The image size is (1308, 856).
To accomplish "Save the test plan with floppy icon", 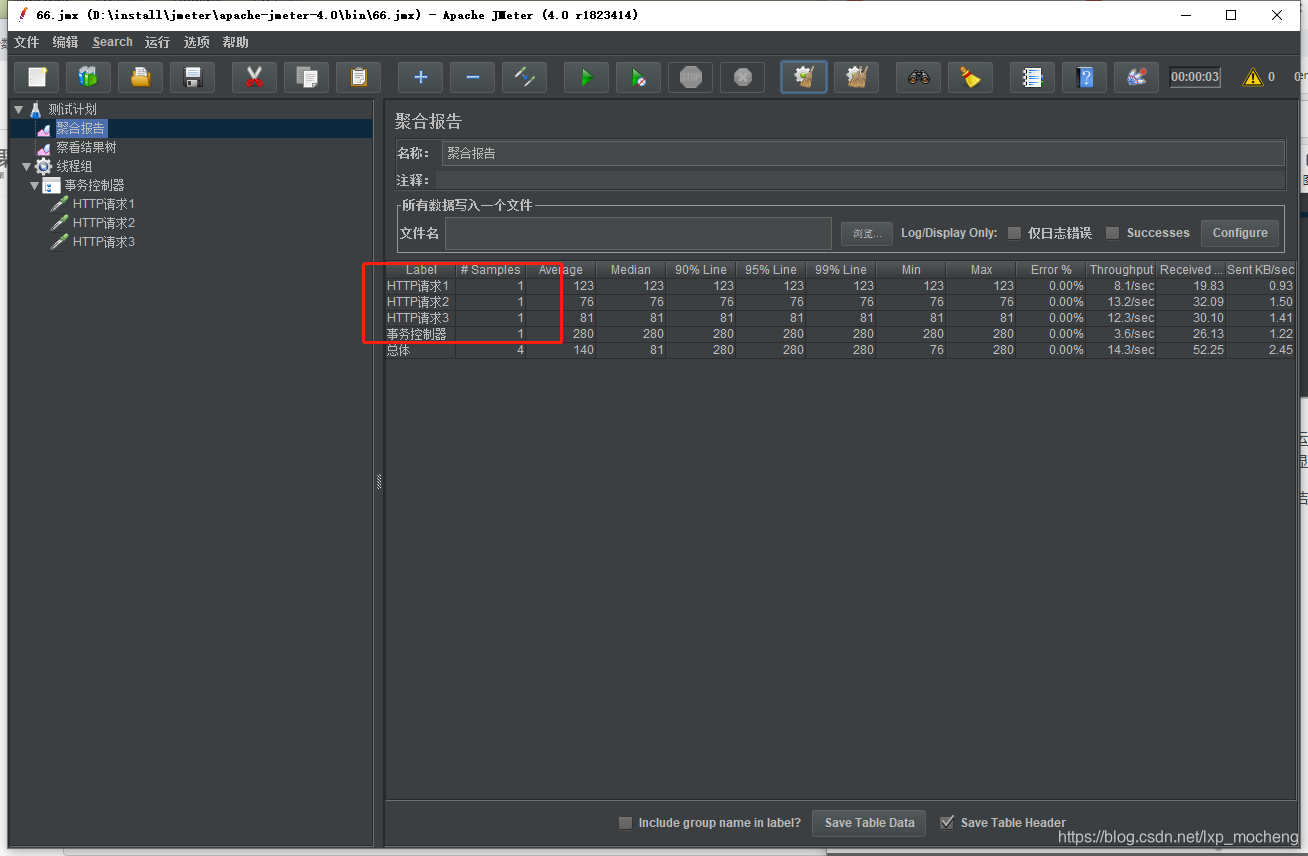I will (193, 77).
